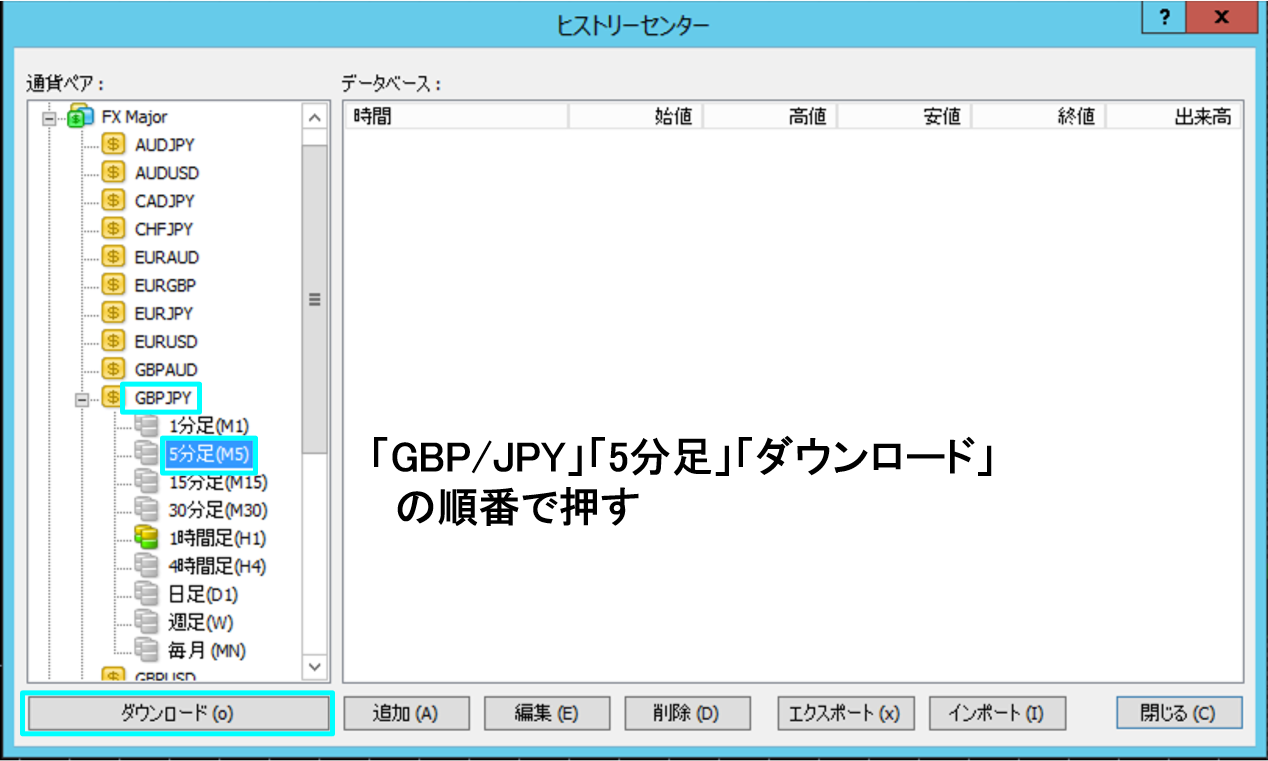Click the help question mark button
Image resolution: width=1268 pixels, height=761 pixels.
click(1165, 19)
